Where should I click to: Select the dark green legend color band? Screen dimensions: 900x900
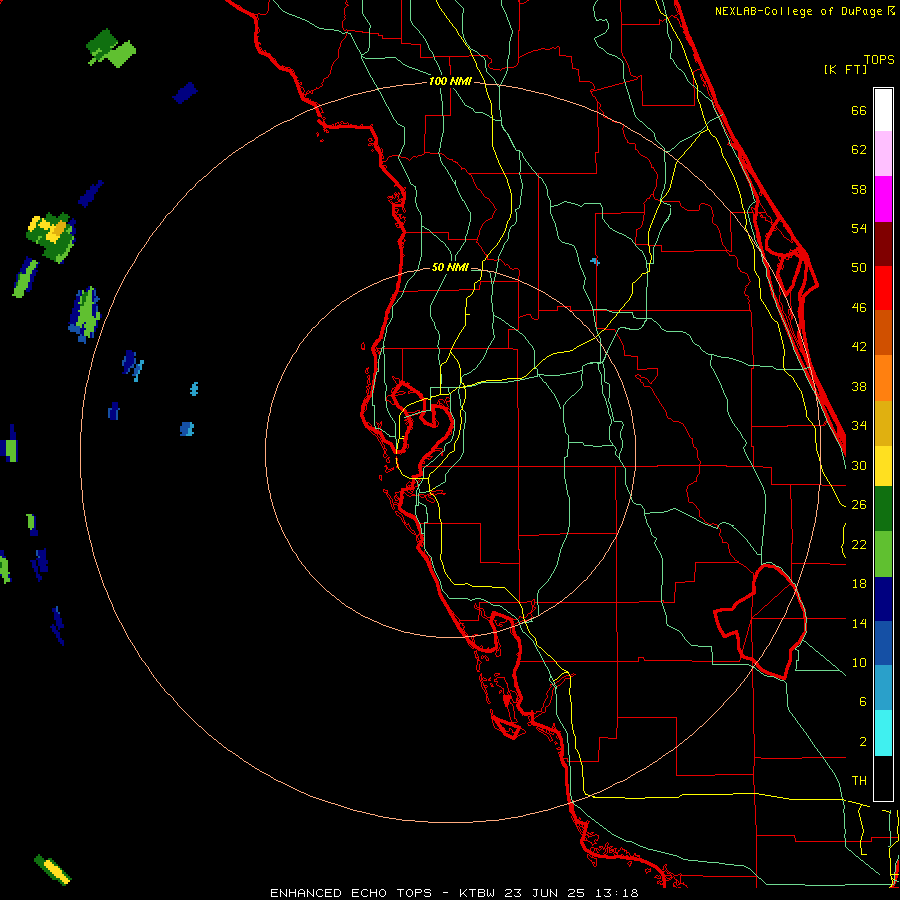(883, 509)
